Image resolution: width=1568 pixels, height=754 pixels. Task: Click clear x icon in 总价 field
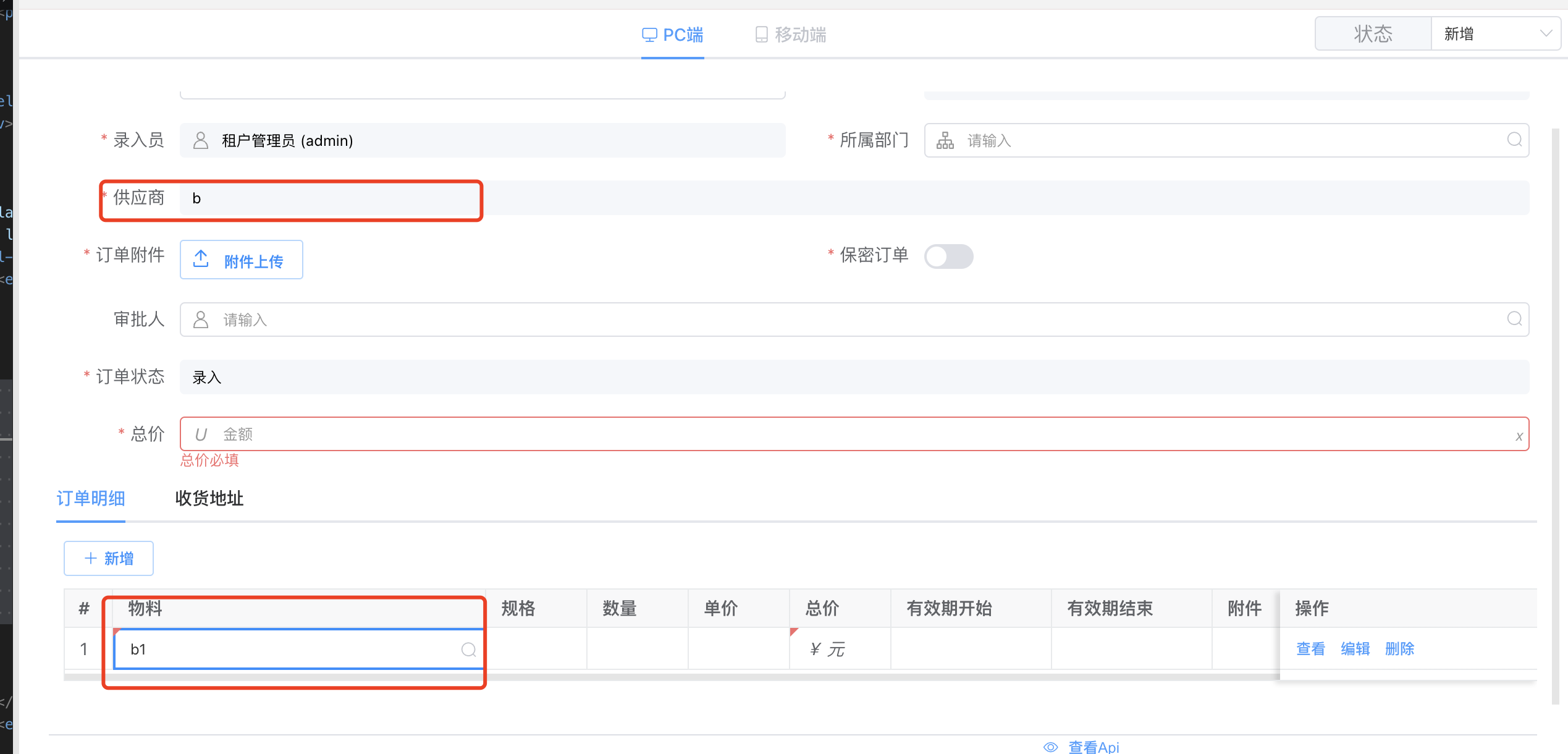pos(1519,436)
